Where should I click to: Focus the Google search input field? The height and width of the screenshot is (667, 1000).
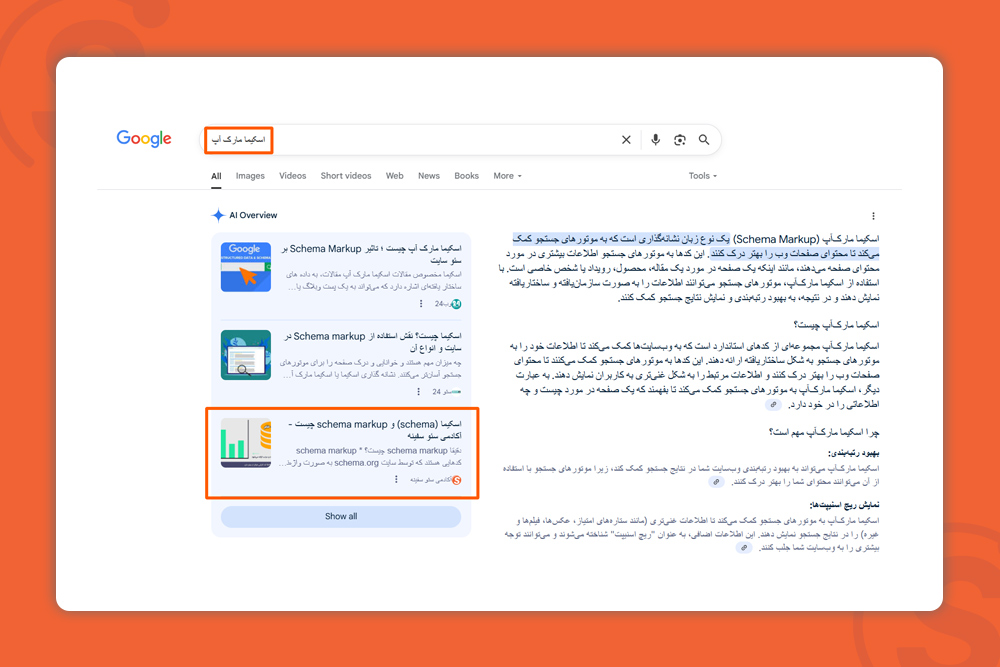[x=460, y=140]
